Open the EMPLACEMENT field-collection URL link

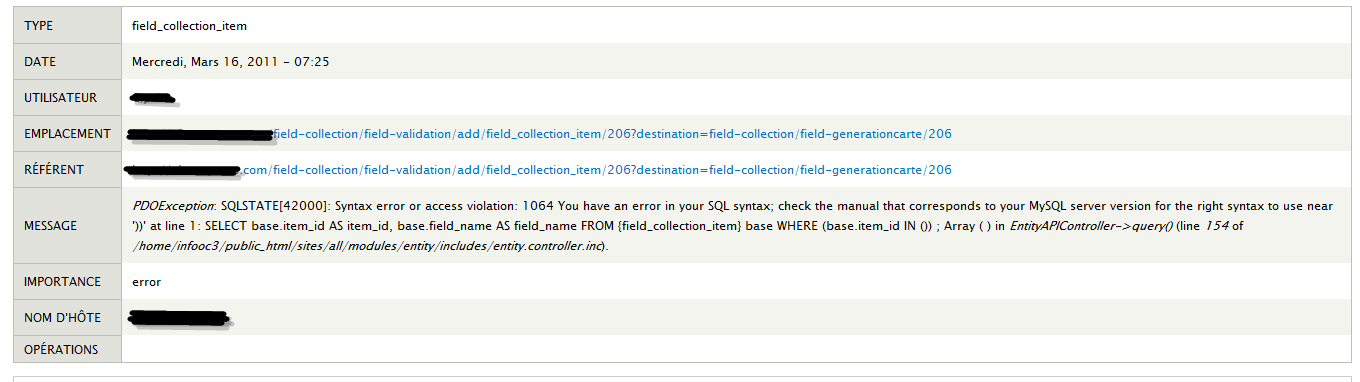coord(541,134)
